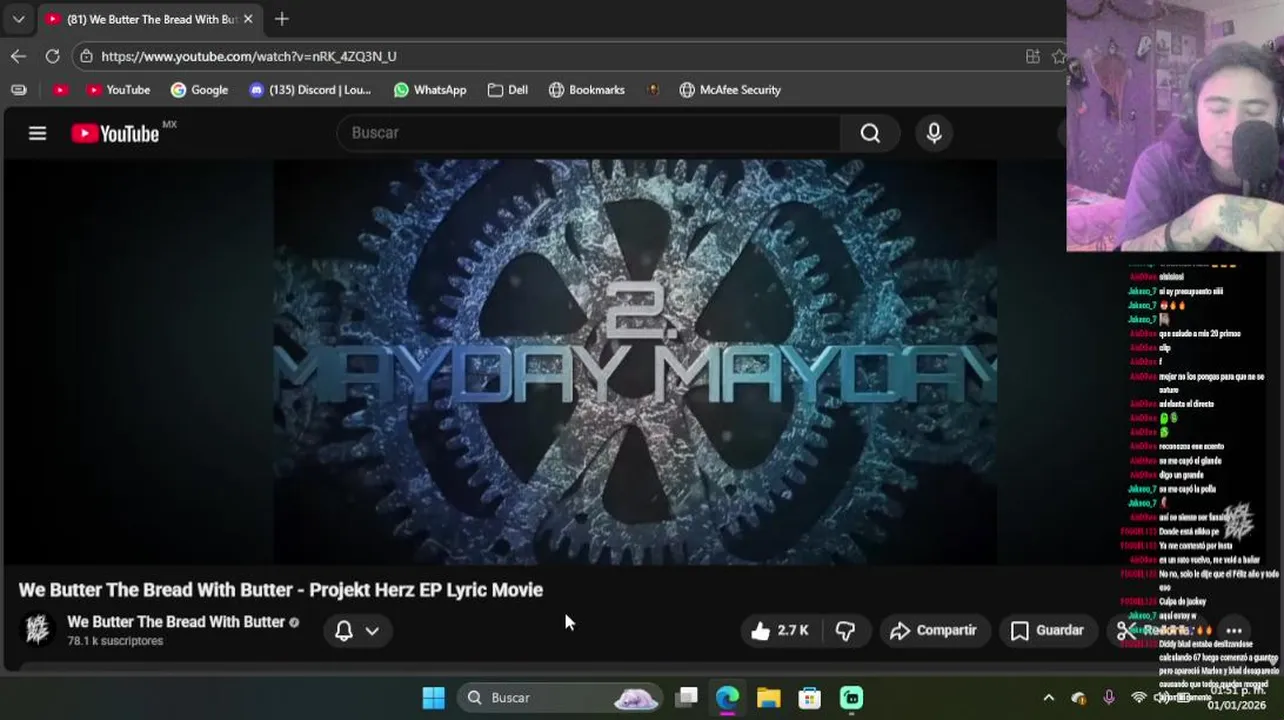Open the workspaces icon on bookmarks bar
1284x720 pixels.
point(19,90)
